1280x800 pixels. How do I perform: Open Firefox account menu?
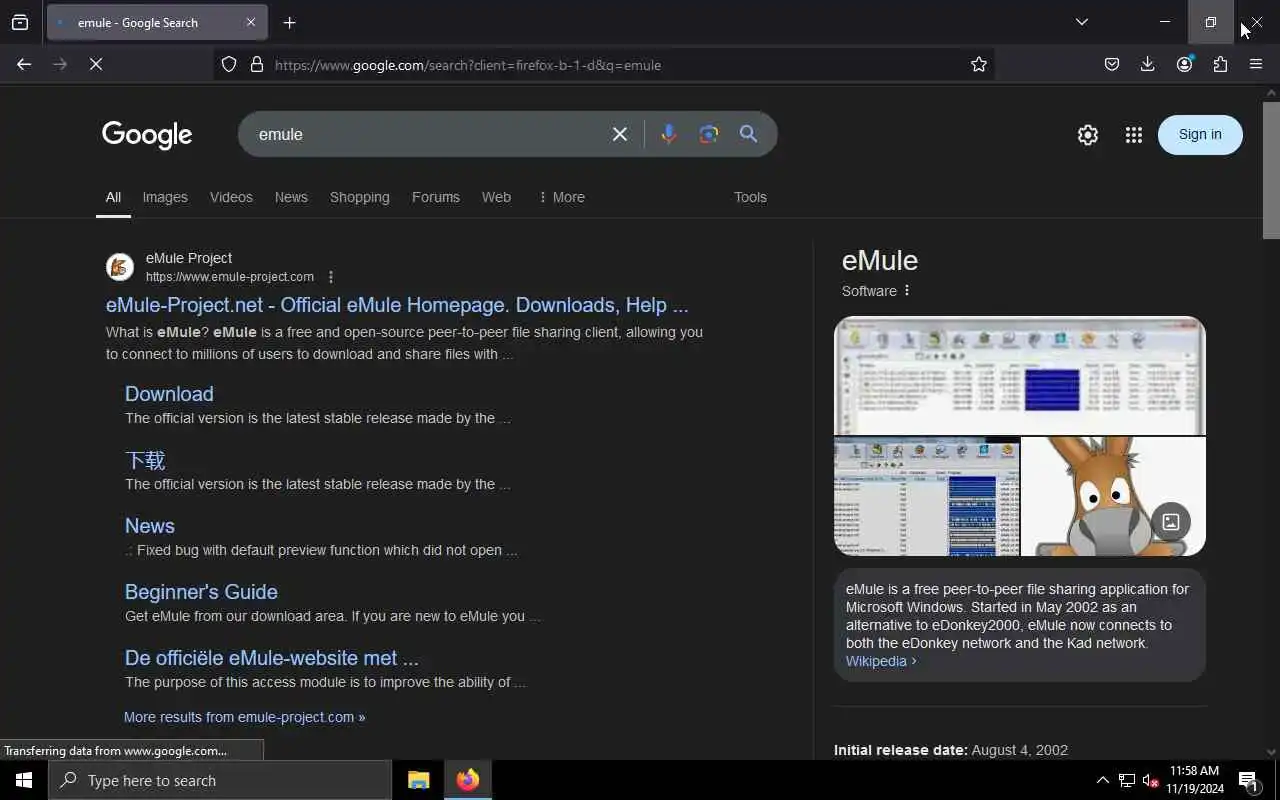1185,64
